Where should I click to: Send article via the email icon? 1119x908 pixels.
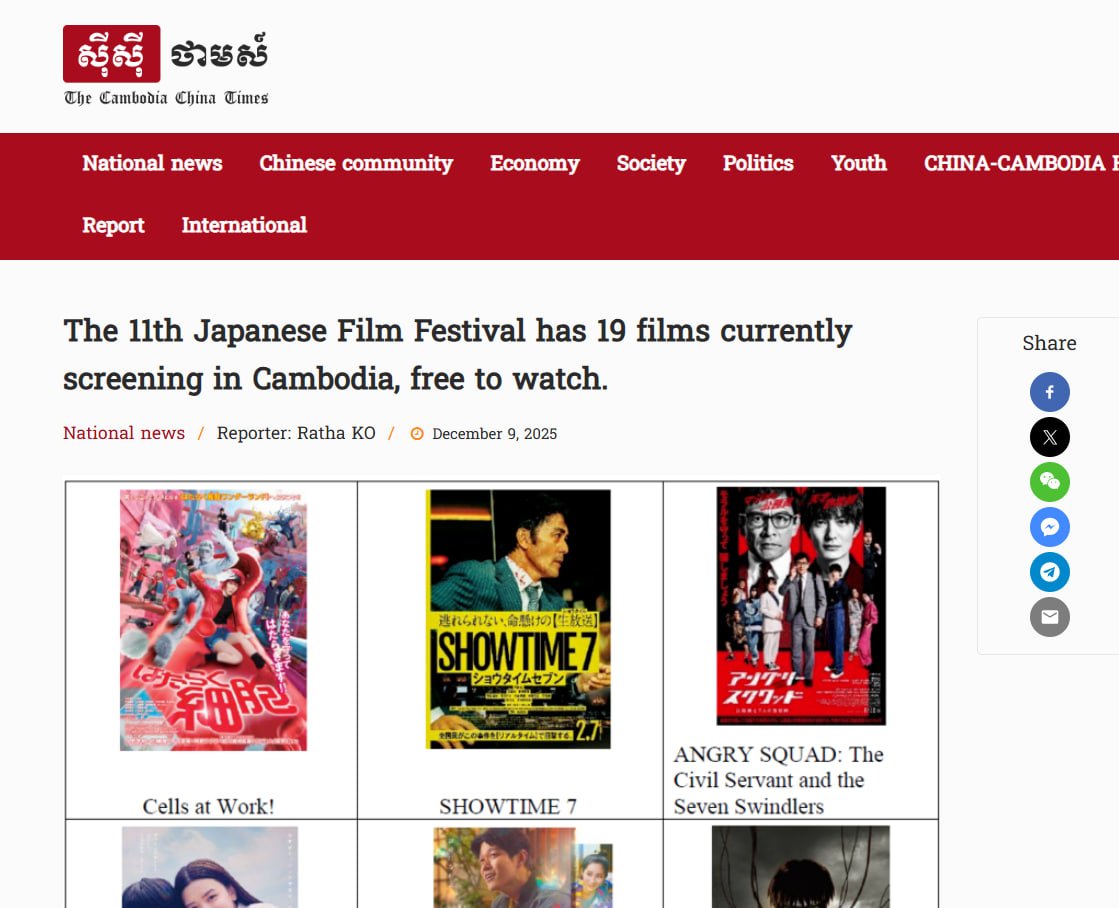(1049, 617)
